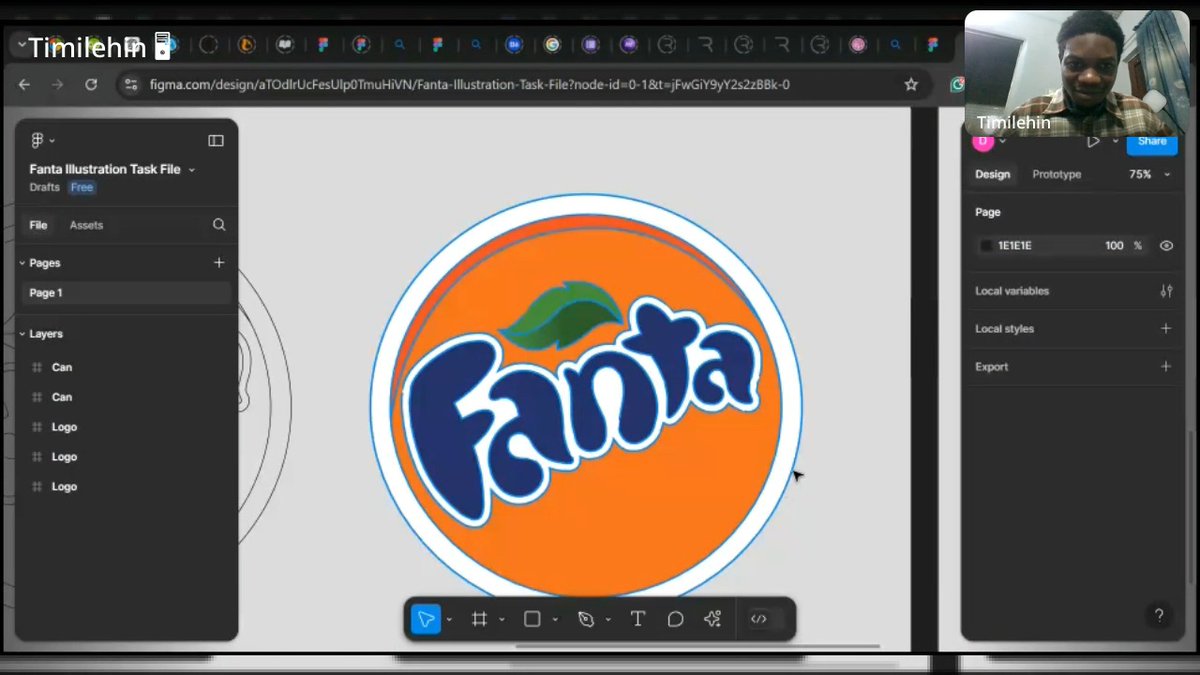Select the Rectangle shape tool
The height and width of the screenshot is (675, 1200).
point(532,619)
